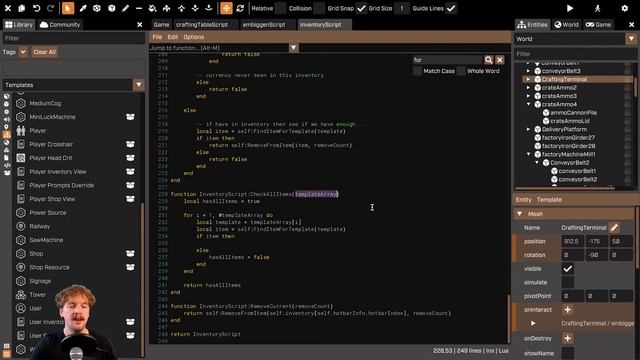Close the code search box
The height and width of the screenshot is (360, 640).
(x=500, y=60)
